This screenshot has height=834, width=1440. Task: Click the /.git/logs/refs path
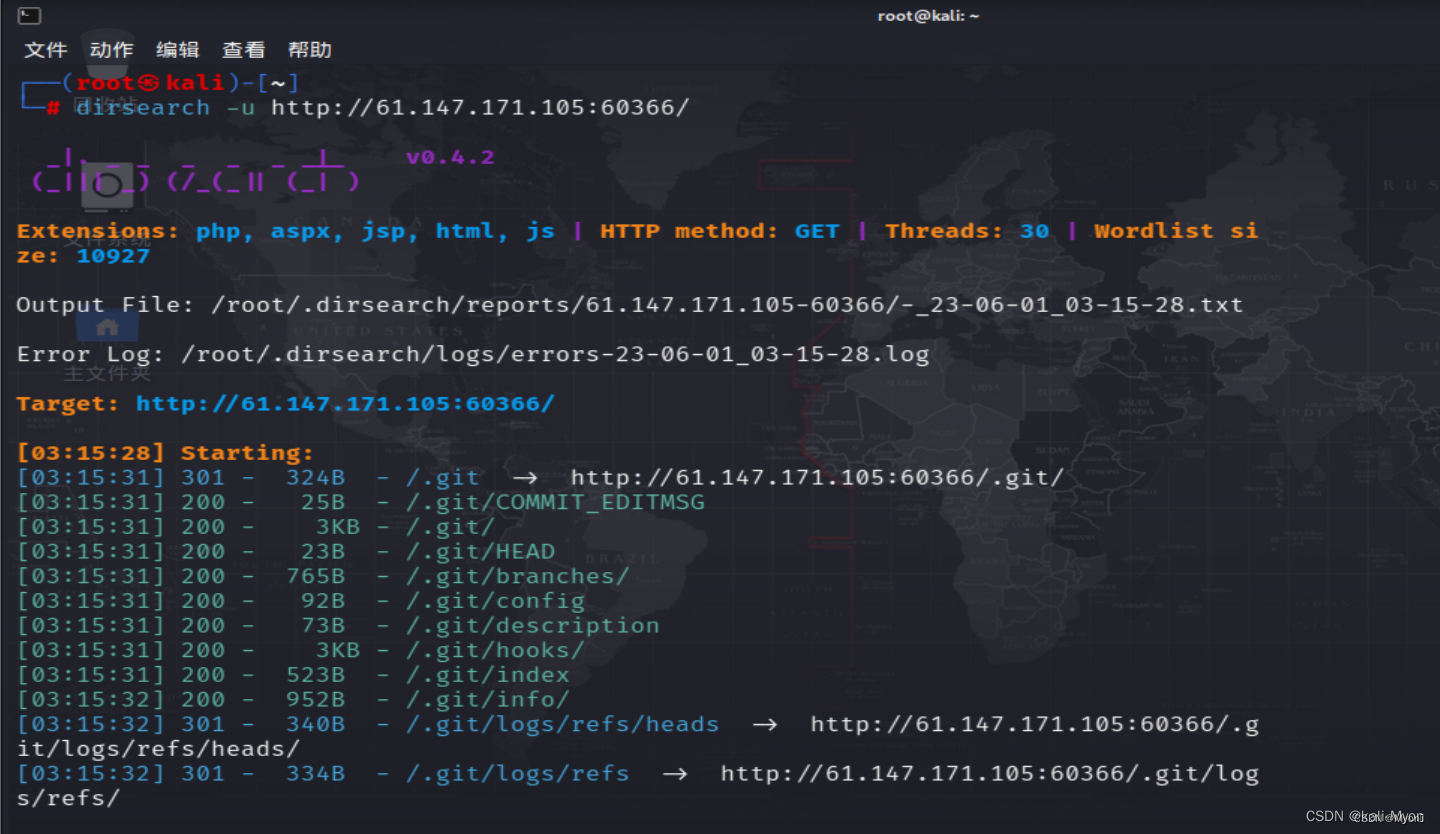pos(517,773)
